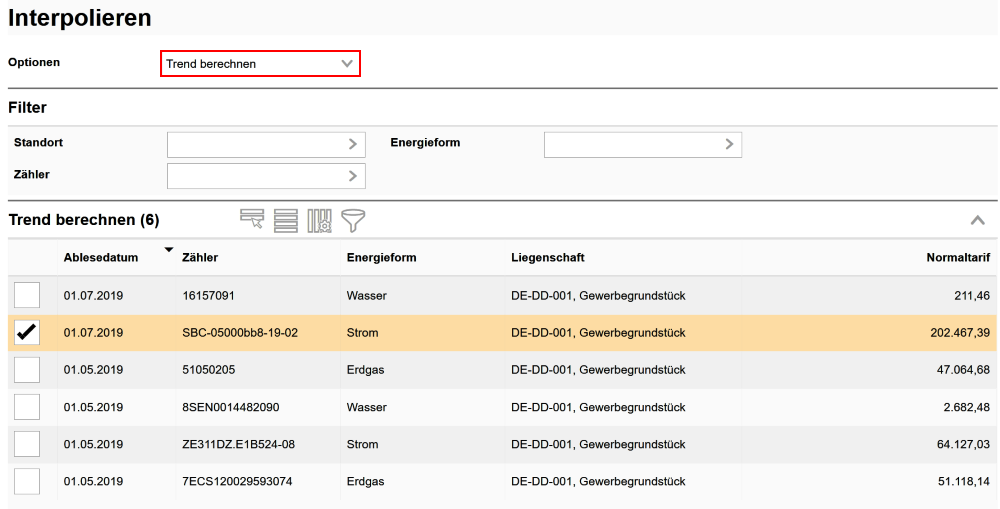Check the box for meter 8SEN0014482090
1000x509 pixels.
pyautogui.click(x=27, y=407)
